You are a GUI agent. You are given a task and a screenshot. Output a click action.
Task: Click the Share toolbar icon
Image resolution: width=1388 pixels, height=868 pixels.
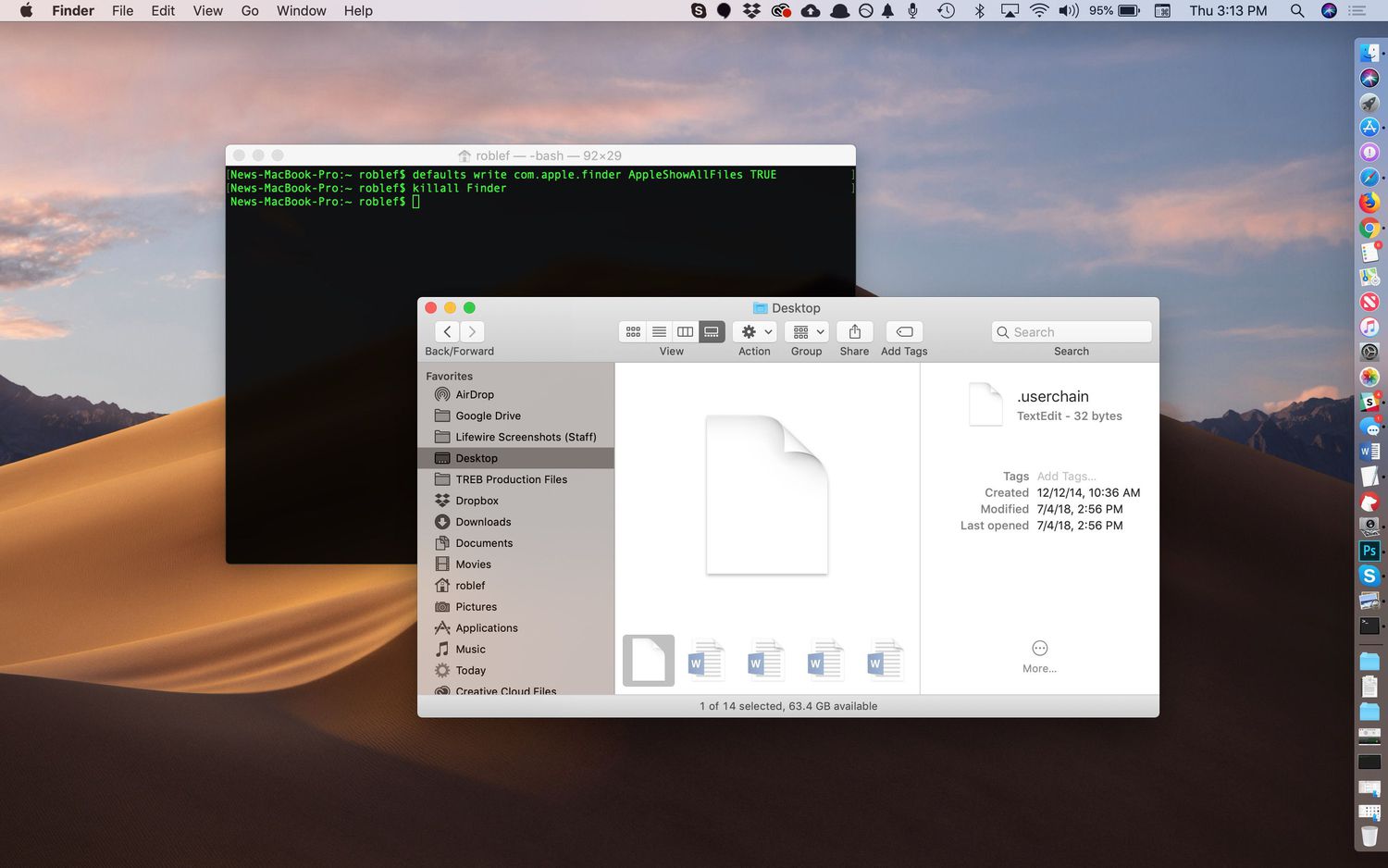(854, 332)
